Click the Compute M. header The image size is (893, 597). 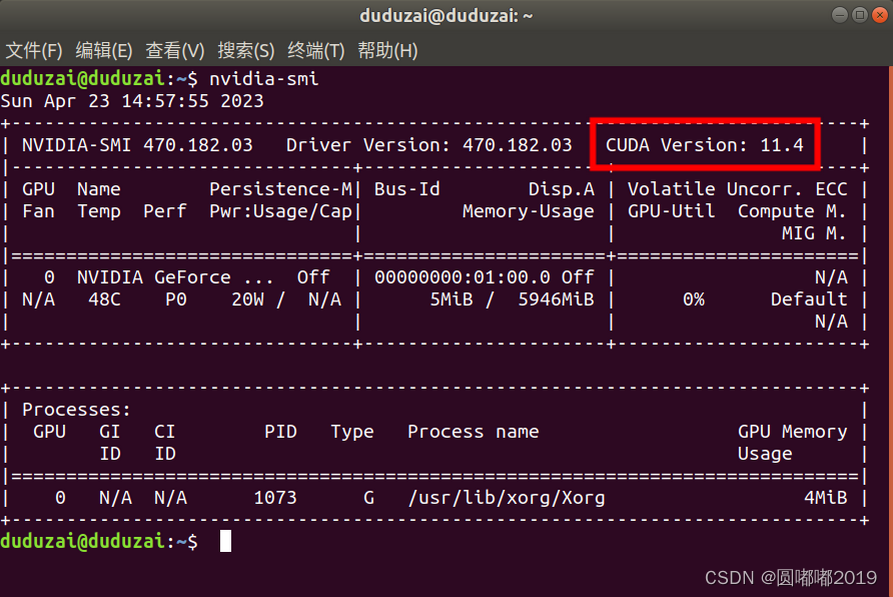(792, 211)
